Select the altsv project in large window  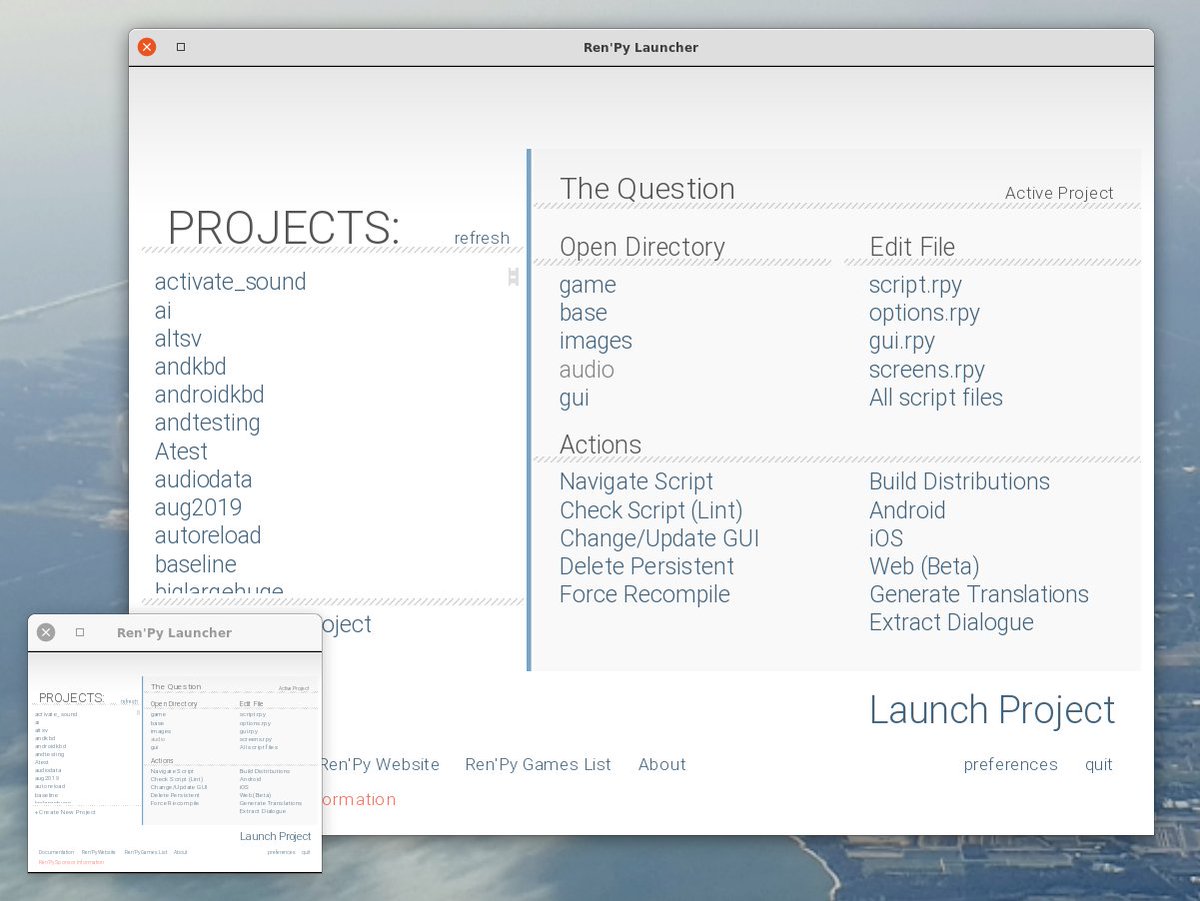(x=178, y=339)
